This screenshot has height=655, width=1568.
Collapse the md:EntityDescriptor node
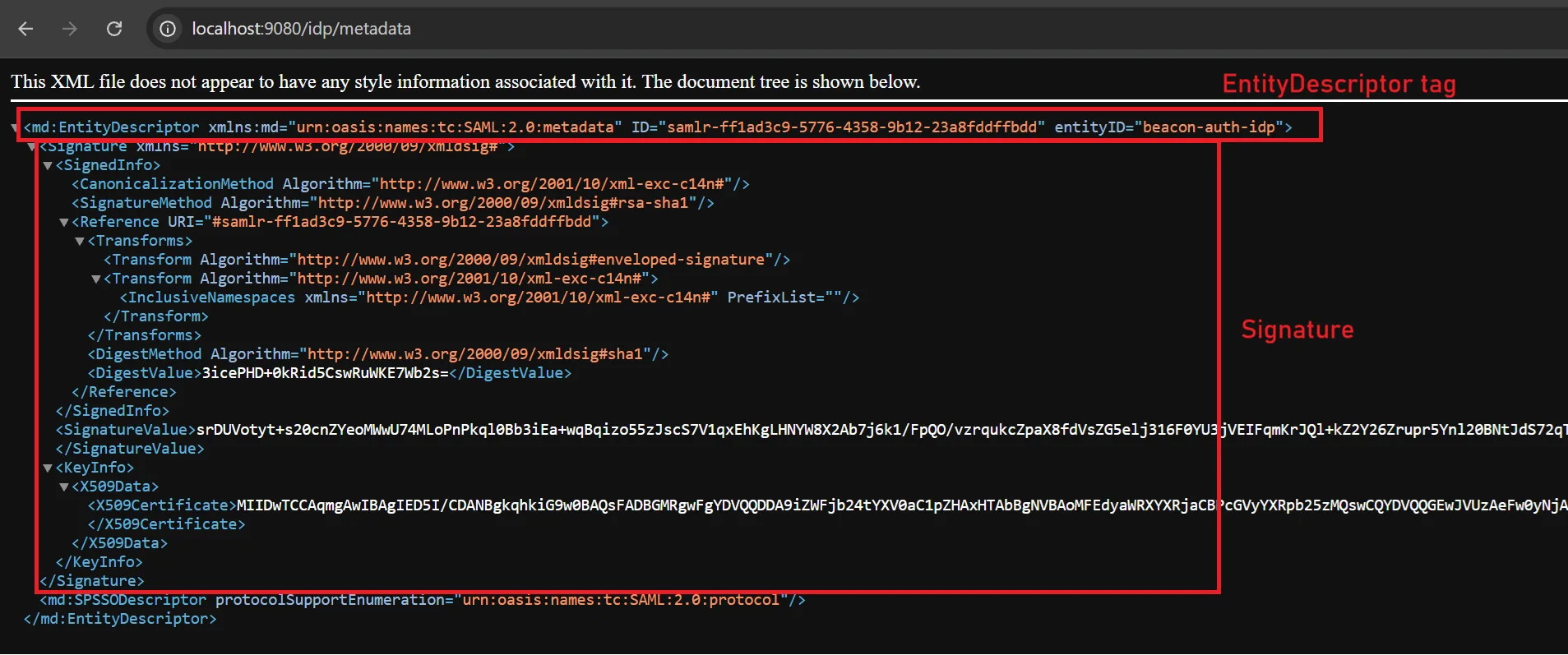coord(16,127)
